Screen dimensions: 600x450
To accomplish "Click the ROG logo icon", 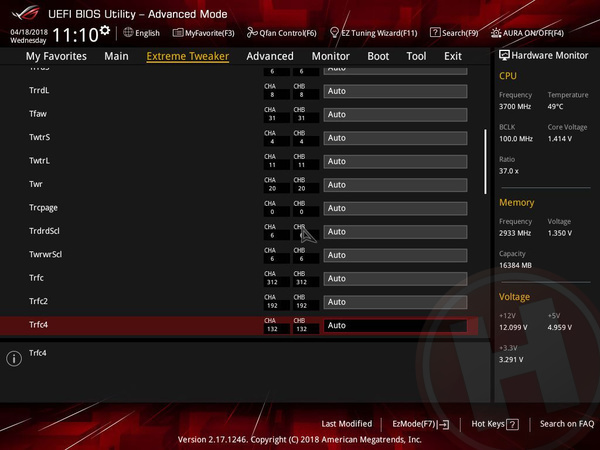I will pyautogui.click(x=26, y=13).
